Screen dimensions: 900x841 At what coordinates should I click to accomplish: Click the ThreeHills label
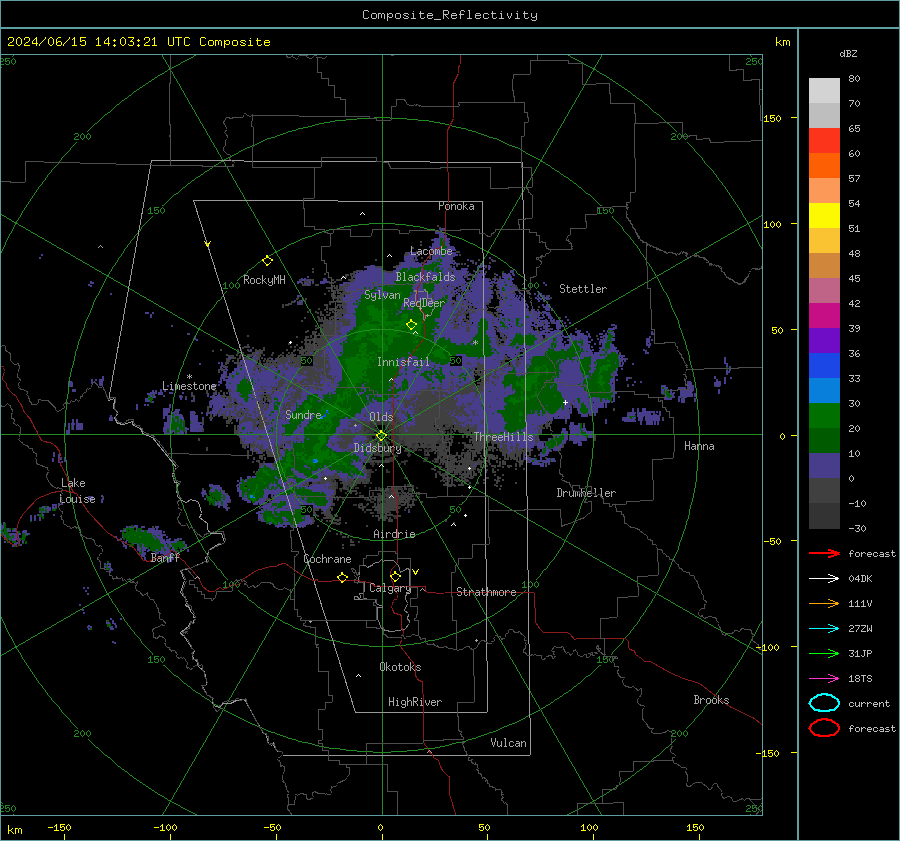[x=503, y=437]
